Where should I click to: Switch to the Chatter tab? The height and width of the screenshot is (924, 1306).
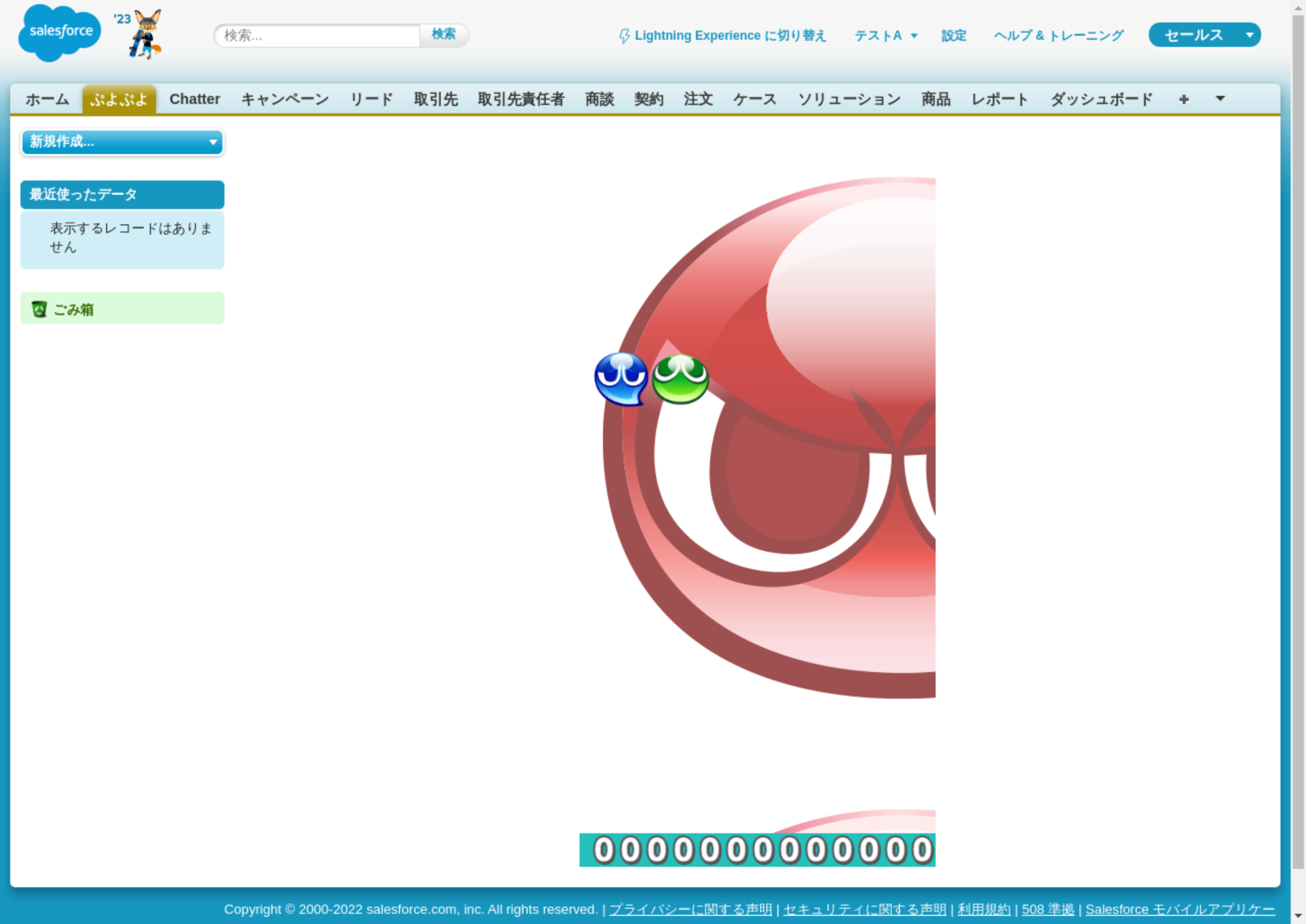click(x=194, y=99)
